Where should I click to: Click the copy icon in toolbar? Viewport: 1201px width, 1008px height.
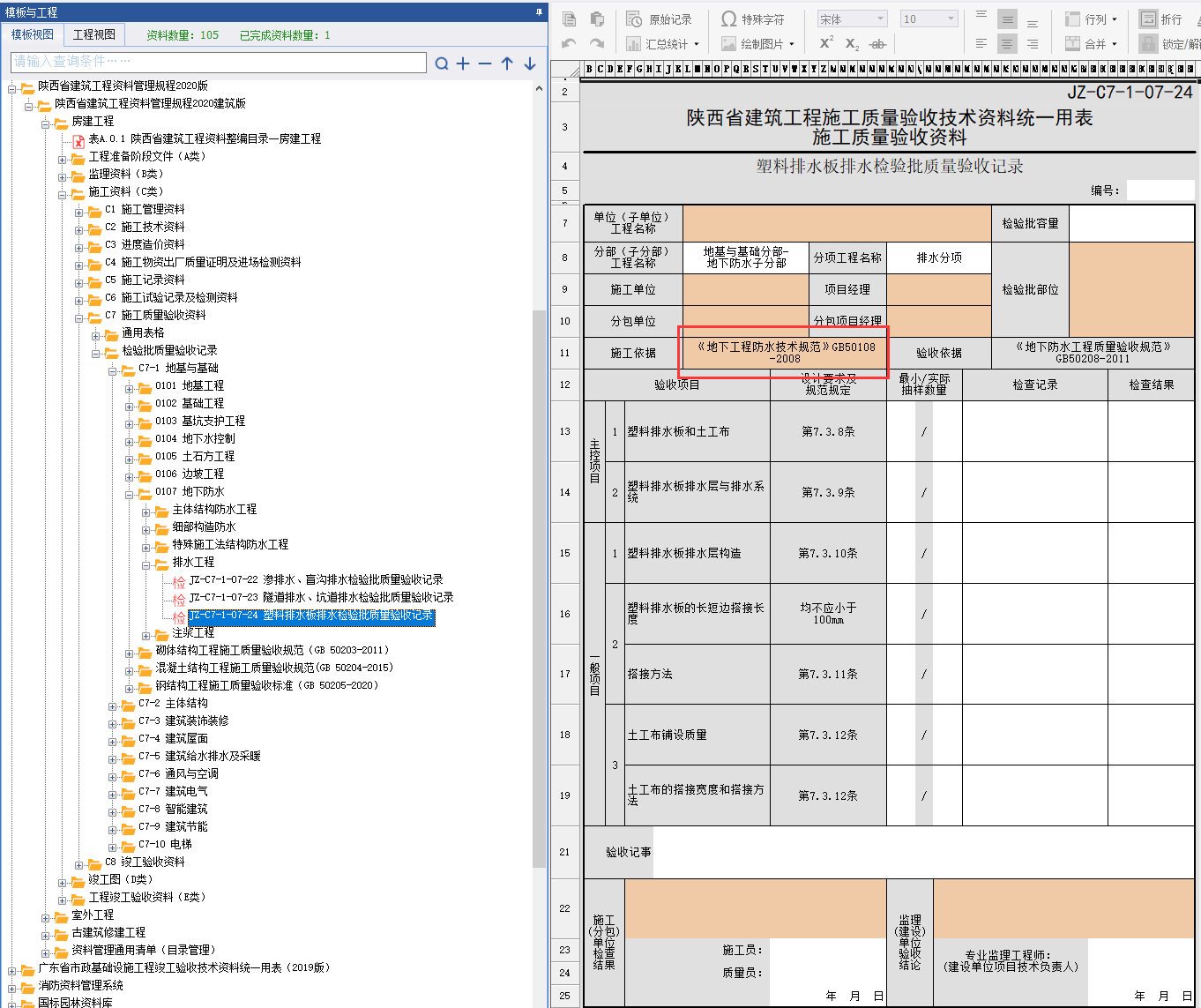coord(570,19)
